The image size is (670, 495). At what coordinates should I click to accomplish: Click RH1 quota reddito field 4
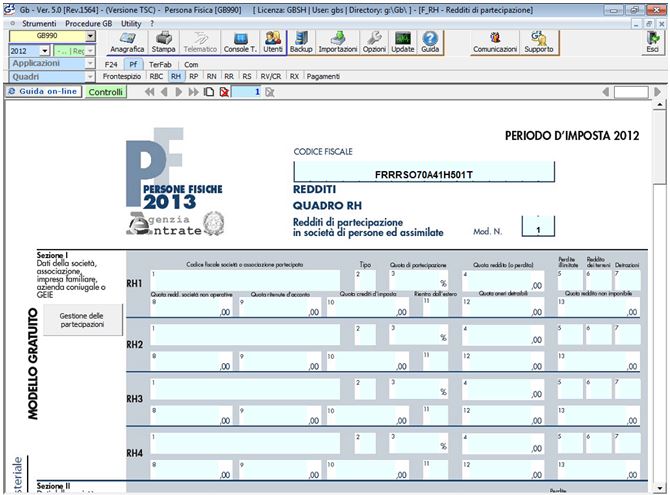coord(502,280)
